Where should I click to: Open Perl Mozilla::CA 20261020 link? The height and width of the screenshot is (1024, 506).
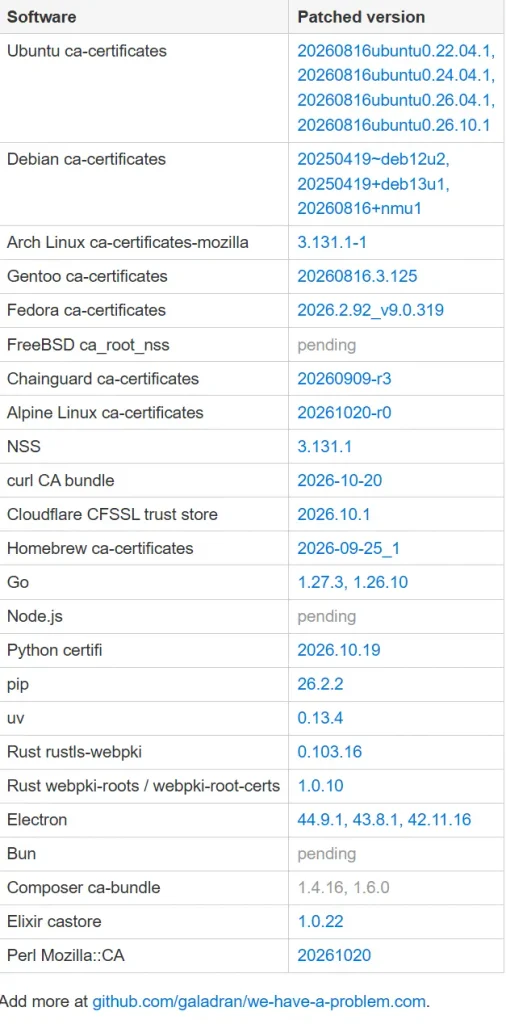(x=334, y=956)
